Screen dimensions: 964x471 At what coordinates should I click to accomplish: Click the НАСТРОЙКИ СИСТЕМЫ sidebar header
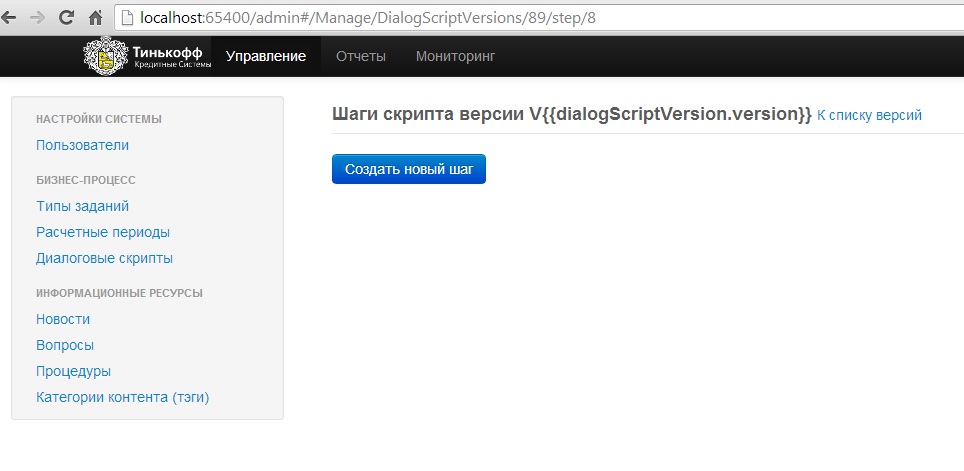tap(99, 119)
